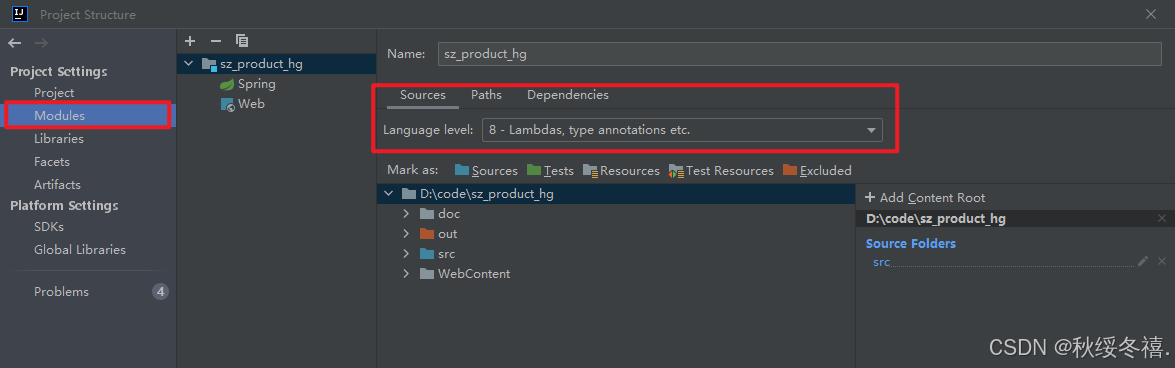Select the WebContent folder row
Viewport: 1175px width, 368px height.
click(x=616, y=274)
